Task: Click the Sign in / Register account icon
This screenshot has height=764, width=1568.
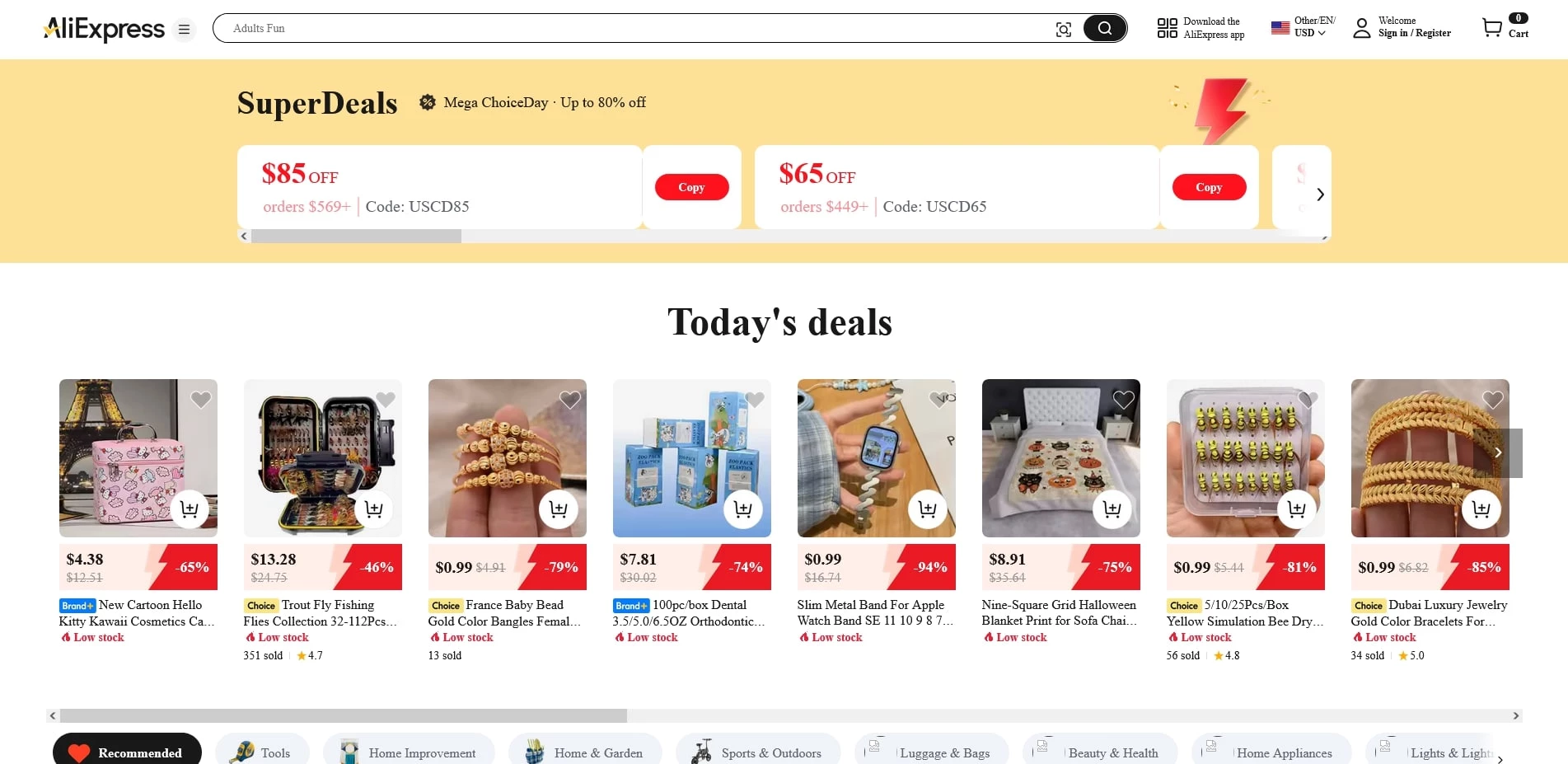Action: pos(1362,29)
